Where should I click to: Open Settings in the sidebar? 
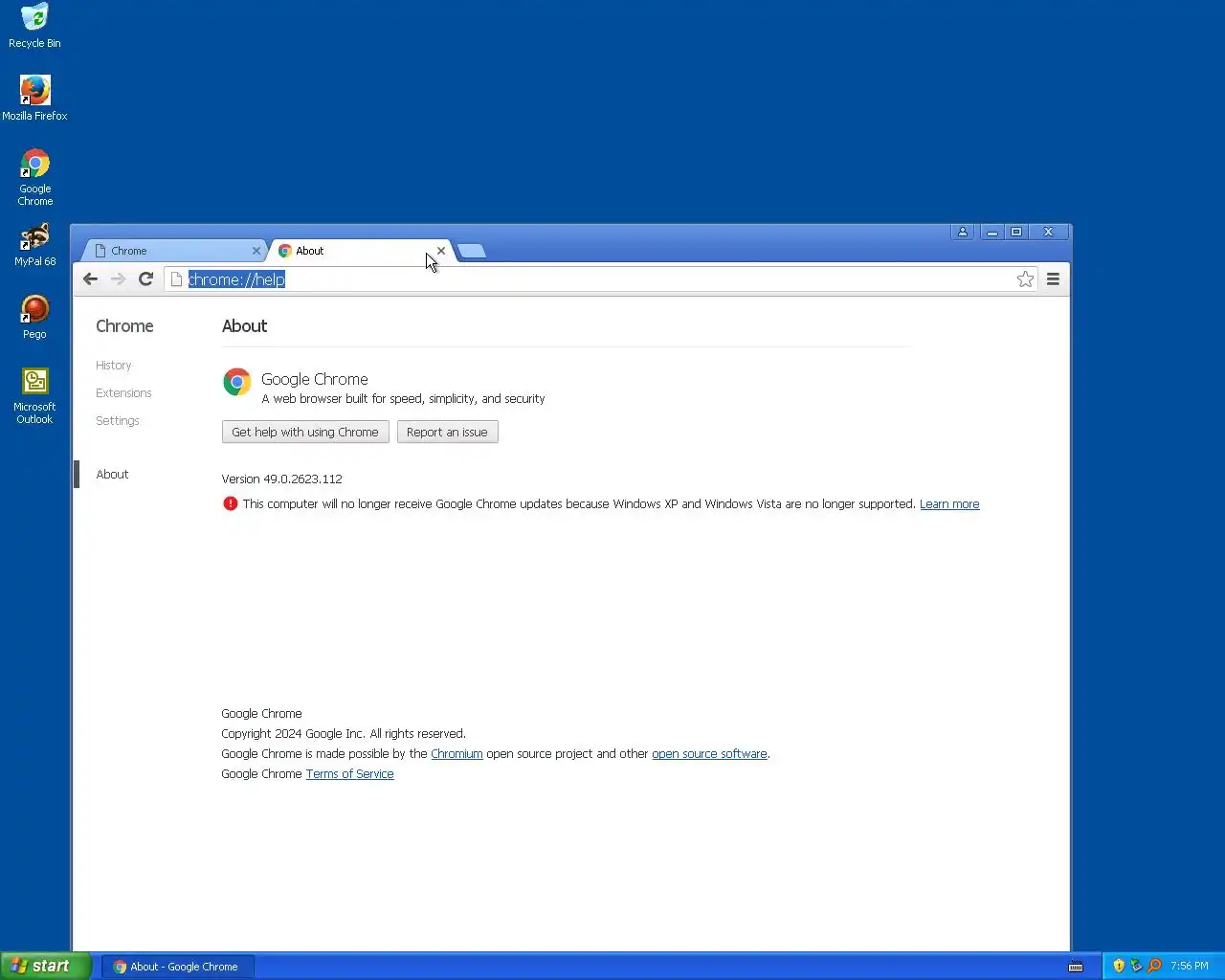[118, 421]
